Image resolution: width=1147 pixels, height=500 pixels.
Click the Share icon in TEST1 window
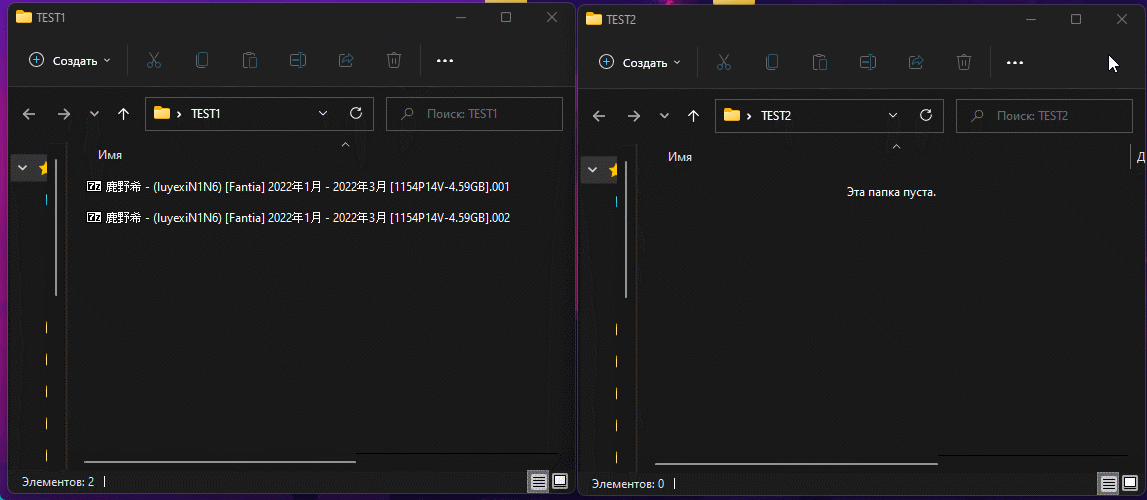coord(346,61)
